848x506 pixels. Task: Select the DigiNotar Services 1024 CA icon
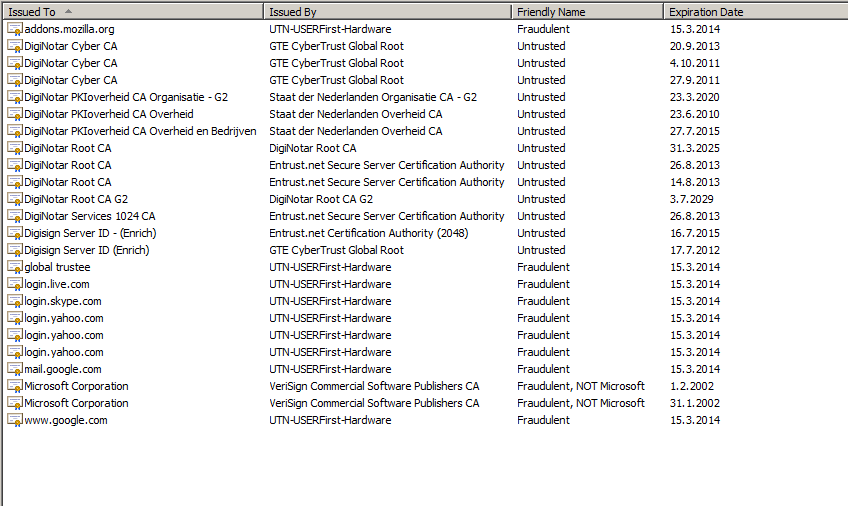point(14,216)
